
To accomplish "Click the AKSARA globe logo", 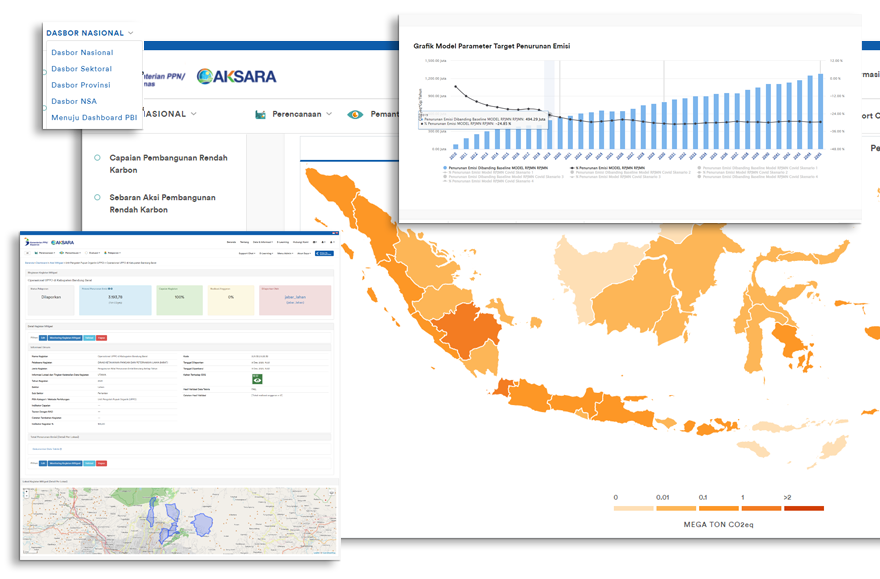I will (205, 77).
